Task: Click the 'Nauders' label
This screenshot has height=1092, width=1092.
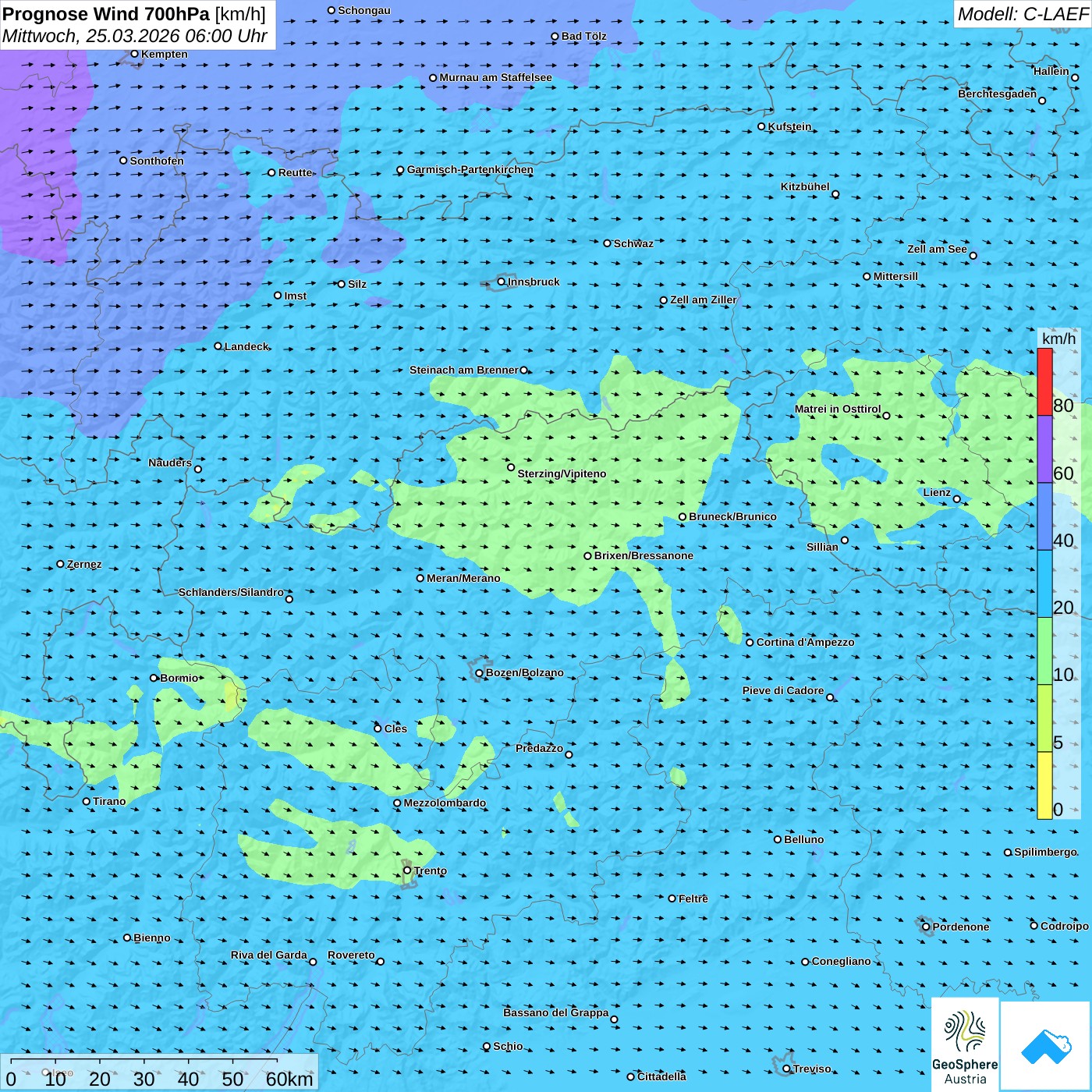Action: pyautogui.click(x=170, y=463)
